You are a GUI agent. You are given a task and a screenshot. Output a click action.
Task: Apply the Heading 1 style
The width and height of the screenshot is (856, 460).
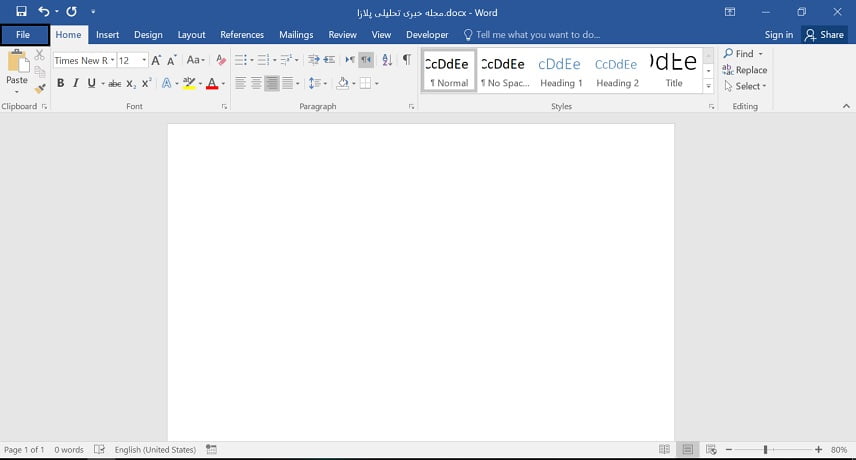561,71
